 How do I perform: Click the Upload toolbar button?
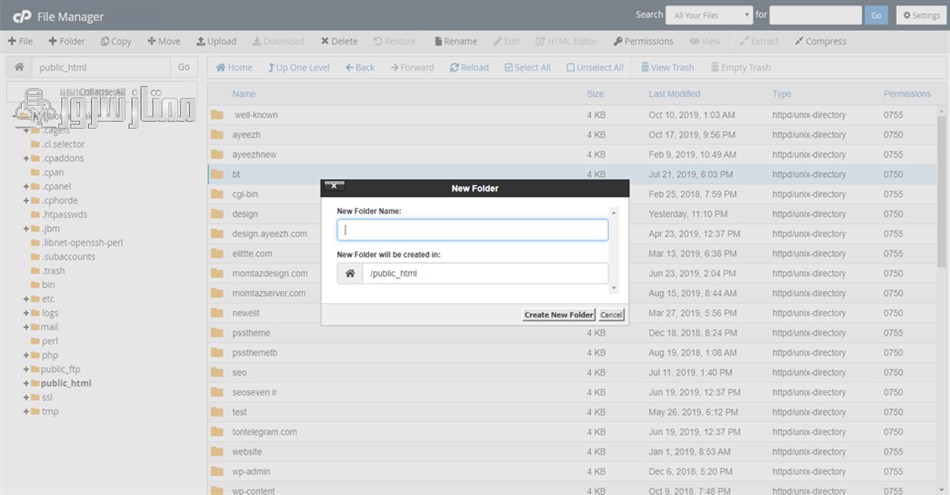coord(216,41)
